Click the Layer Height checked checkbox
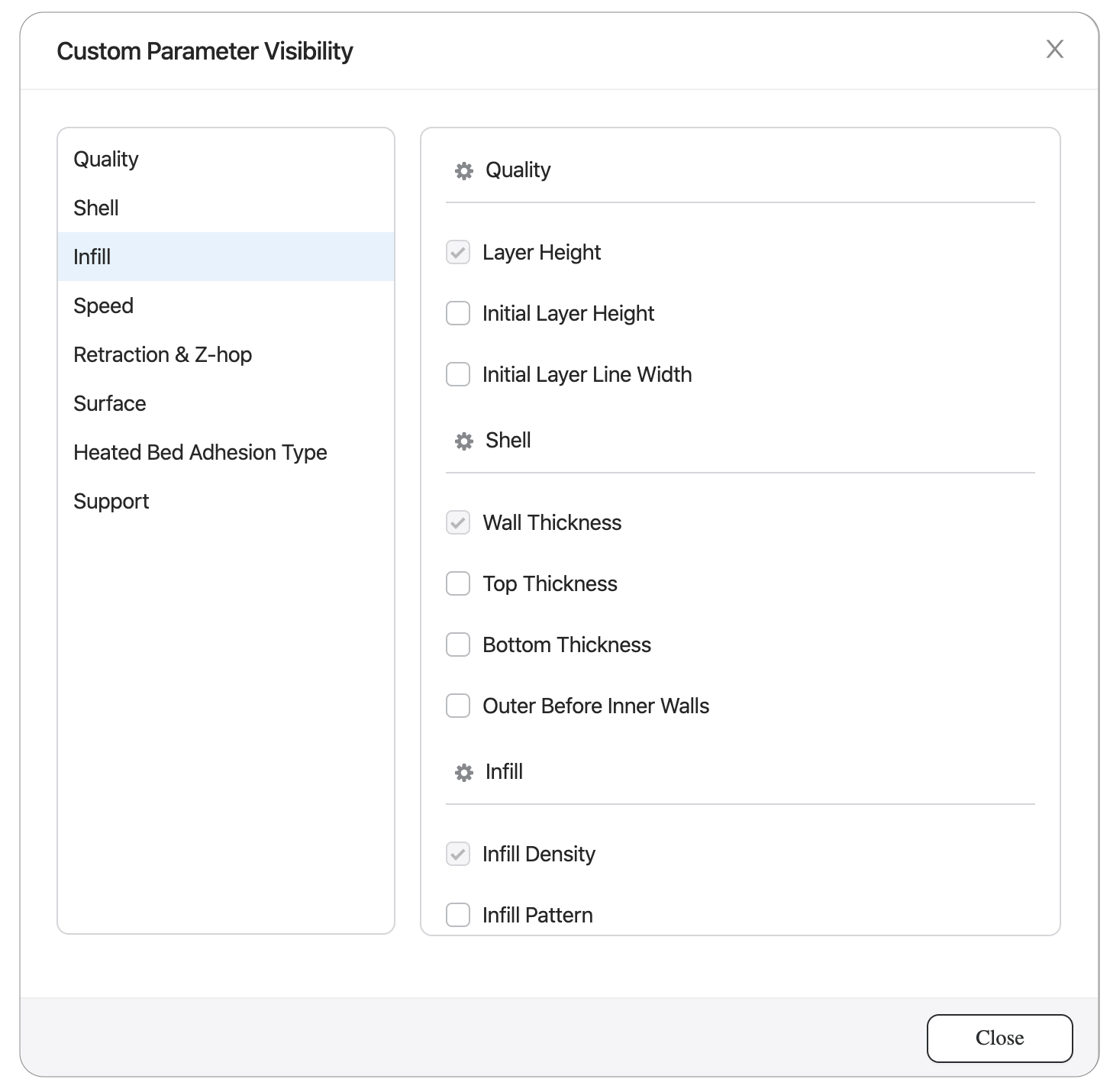This screenshot has width=1110, height=1092. [x=458, y=252]
